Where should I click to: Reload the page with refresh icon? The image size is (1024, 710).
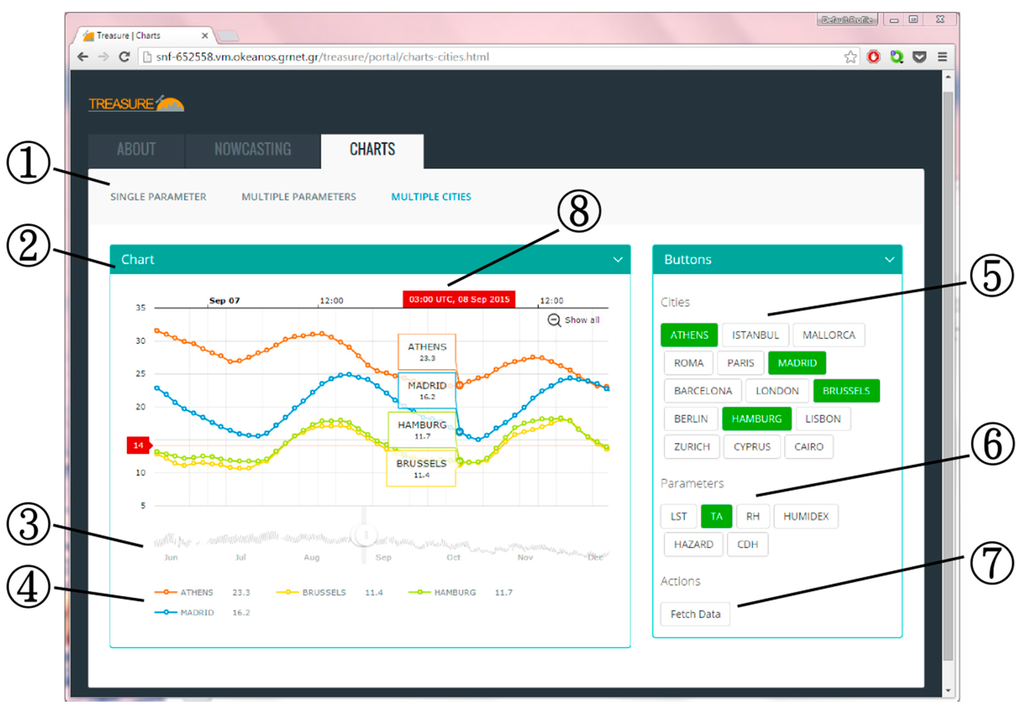tap(124, 57)
